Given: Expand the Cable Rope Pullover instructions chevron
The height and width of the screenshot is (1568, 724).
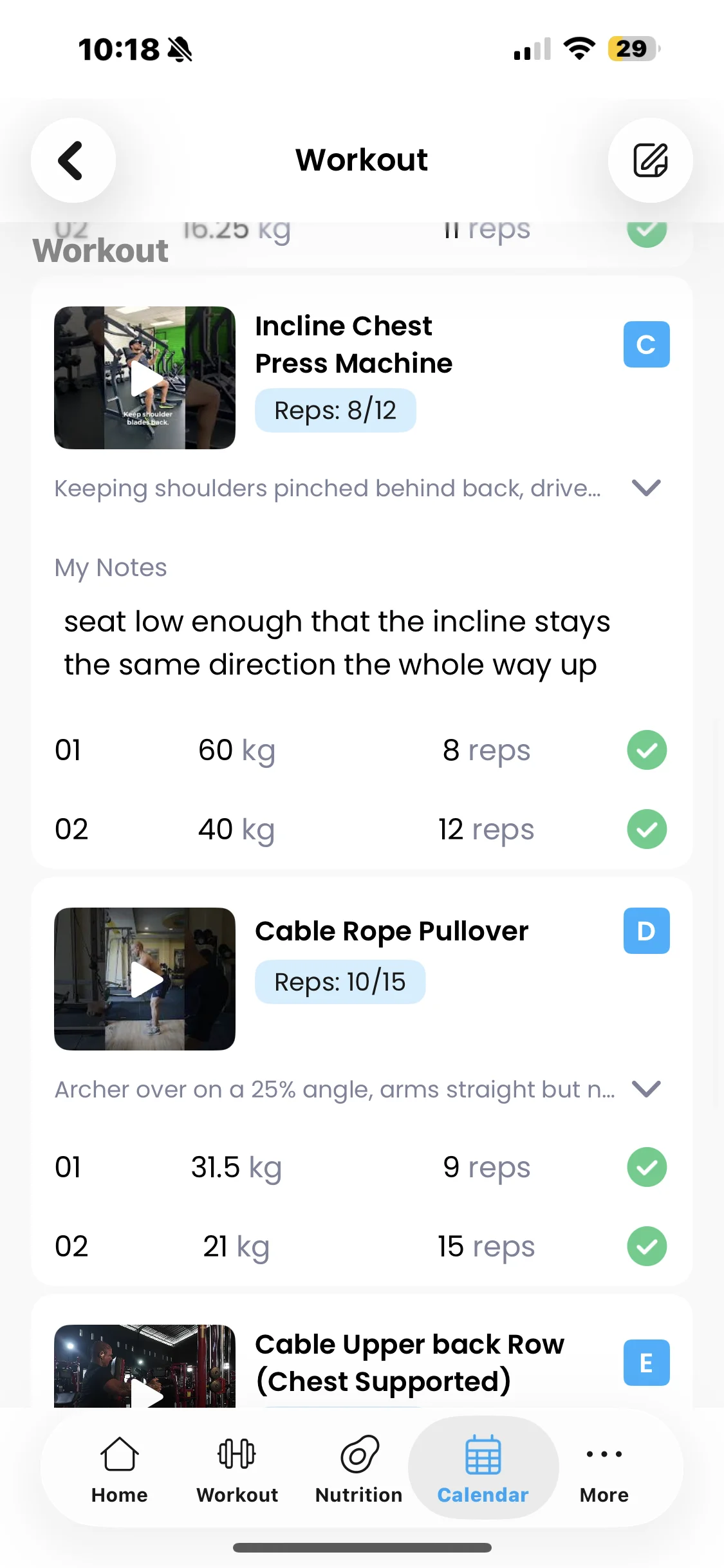Looking at the screenshot, I should (646, 1089).
